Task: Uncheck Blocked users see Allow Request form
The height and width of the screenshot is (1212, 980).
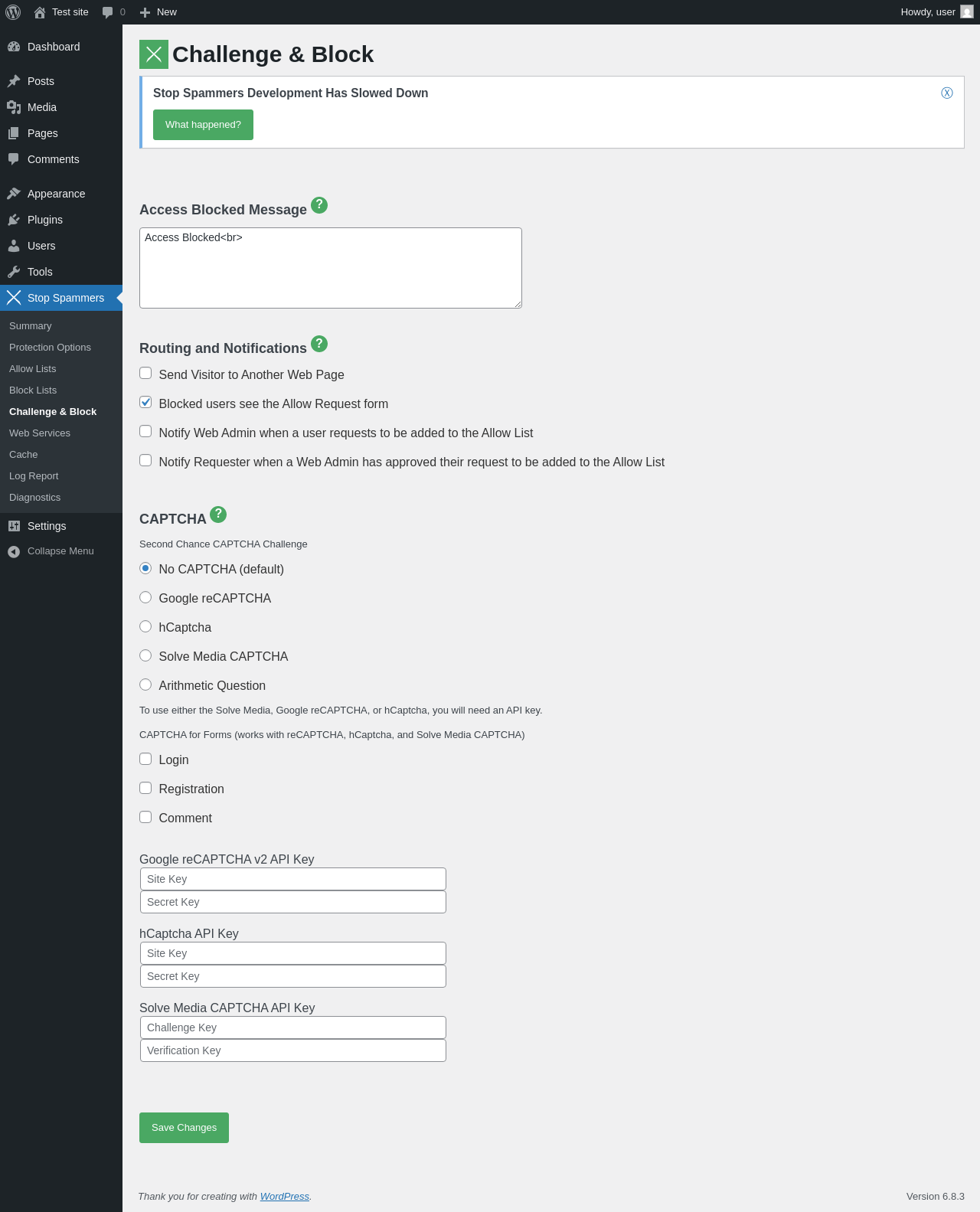Action: [145, 403]
